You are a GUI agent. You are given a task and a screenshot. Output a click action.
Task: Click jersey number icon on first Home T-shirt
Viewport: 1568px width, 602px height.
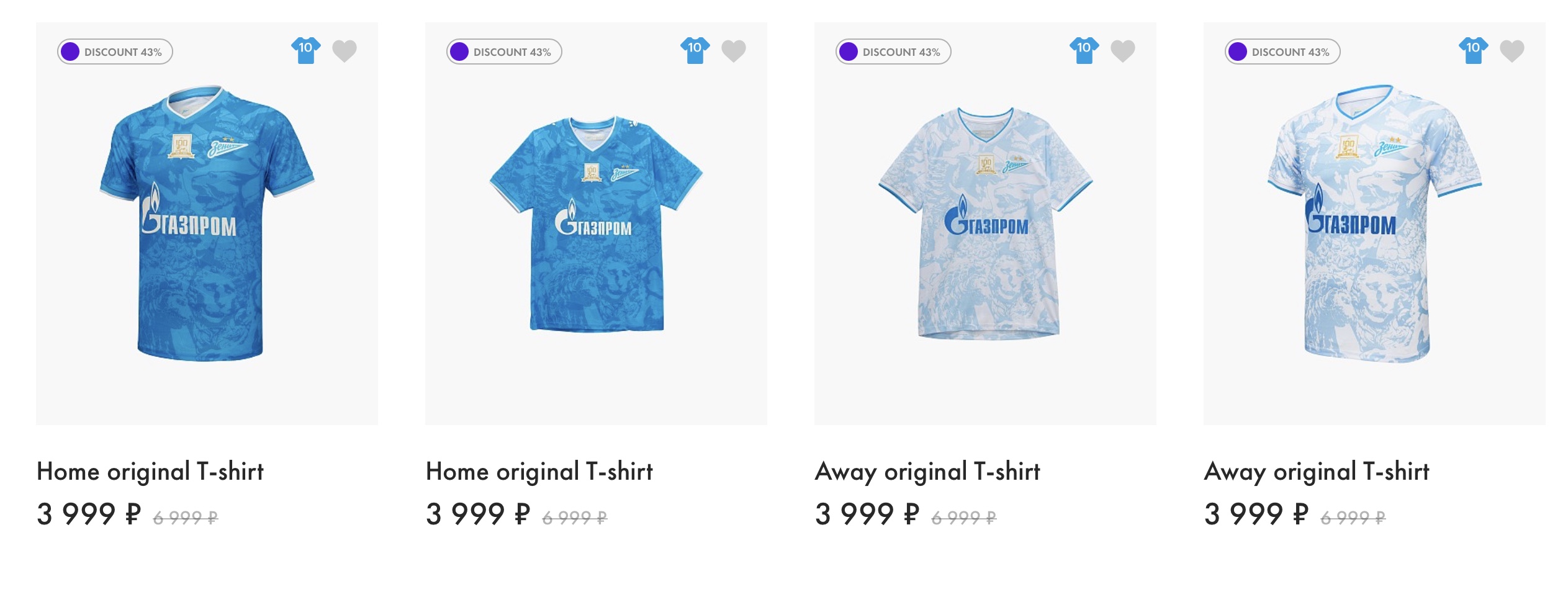(305, 50)
